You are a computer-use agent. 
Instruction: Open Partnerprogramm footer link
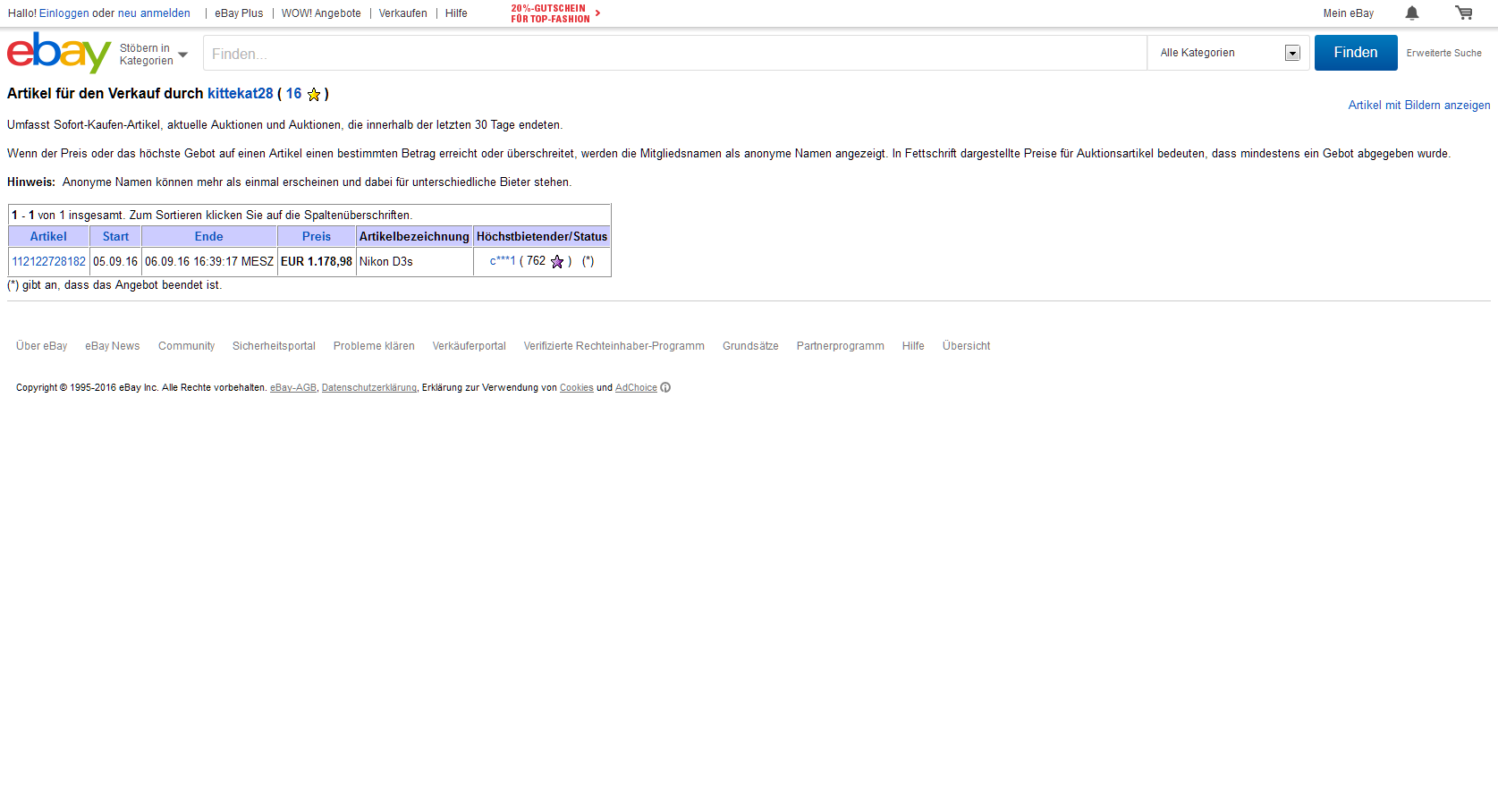pyautogui.click(x=841, y=346)
